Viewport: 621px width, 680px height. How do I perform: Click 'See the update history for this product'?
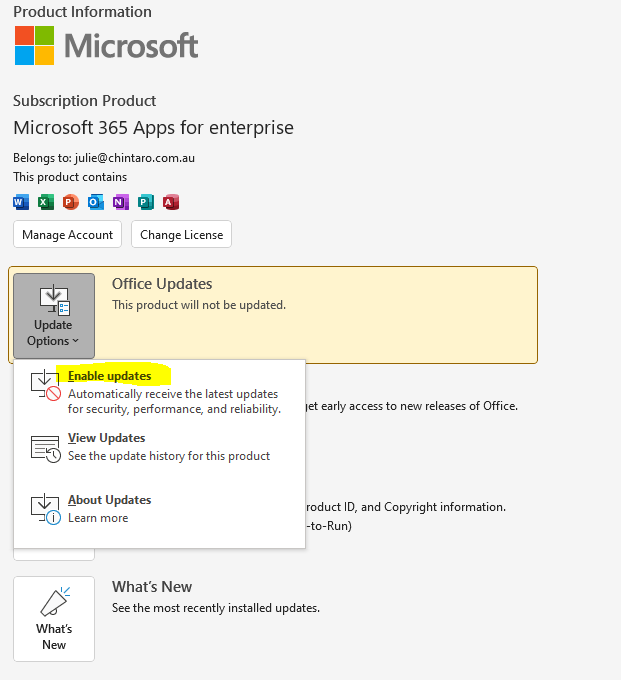click(x=169, y=456)
